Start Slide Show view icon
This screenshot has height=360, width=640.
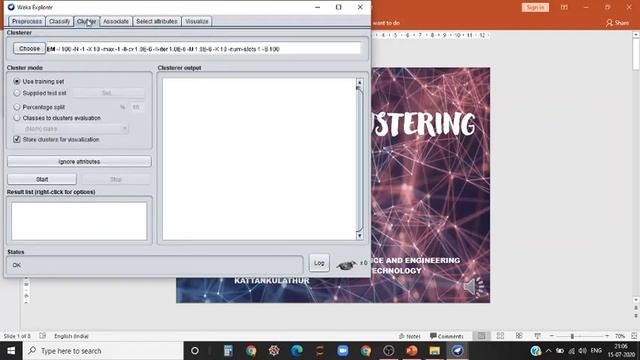pos(538,336)
